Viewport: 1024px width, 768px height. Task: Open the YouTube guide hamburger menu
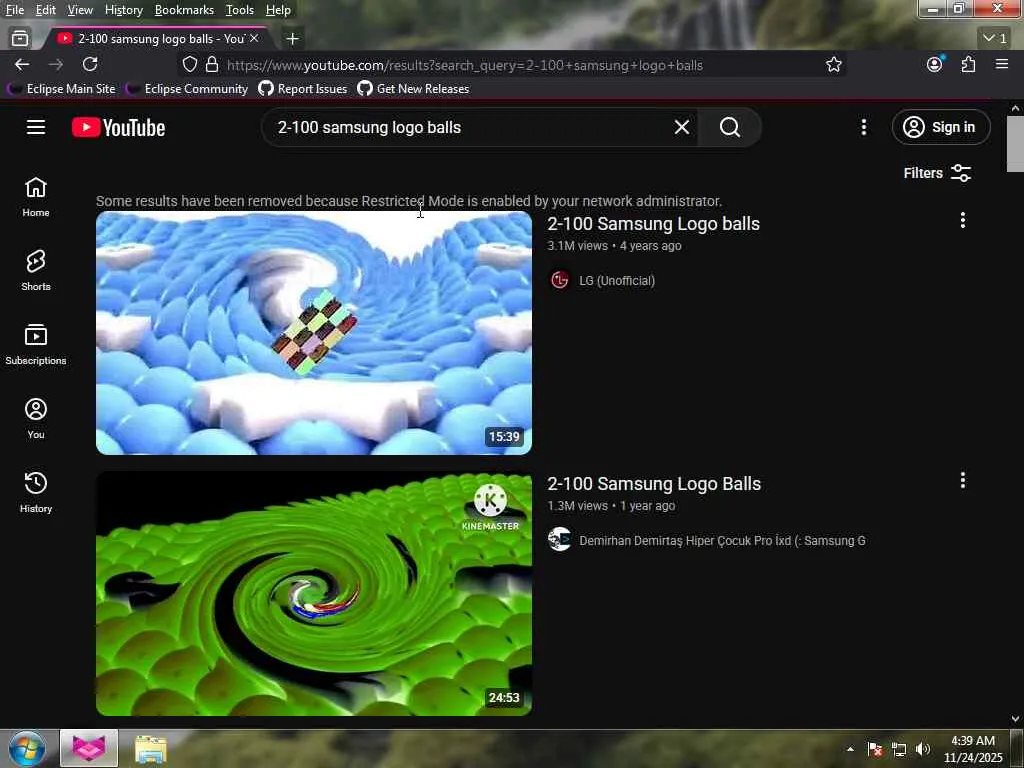(x=36, y=127)
